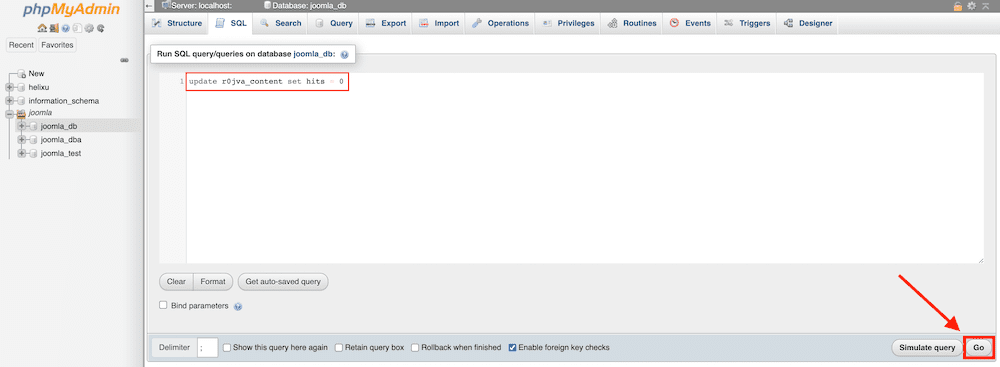
Task: Open the Search tab
Action: pos(281,23)
